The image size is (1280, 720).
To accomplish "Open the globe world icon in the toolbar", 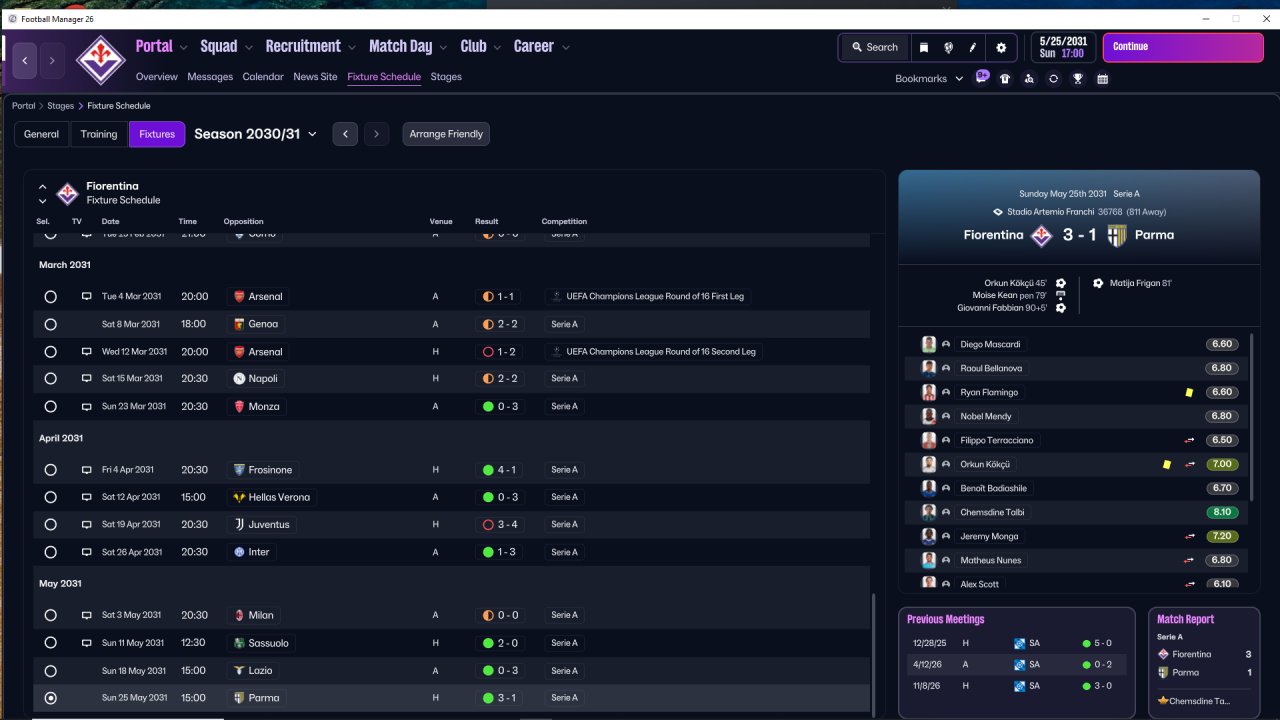I will point(948,47).
